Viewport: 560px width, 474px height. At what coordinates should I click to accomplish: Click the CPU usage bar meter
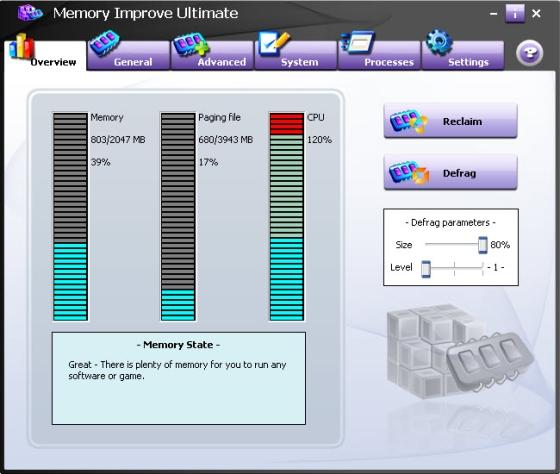point(286,217)
